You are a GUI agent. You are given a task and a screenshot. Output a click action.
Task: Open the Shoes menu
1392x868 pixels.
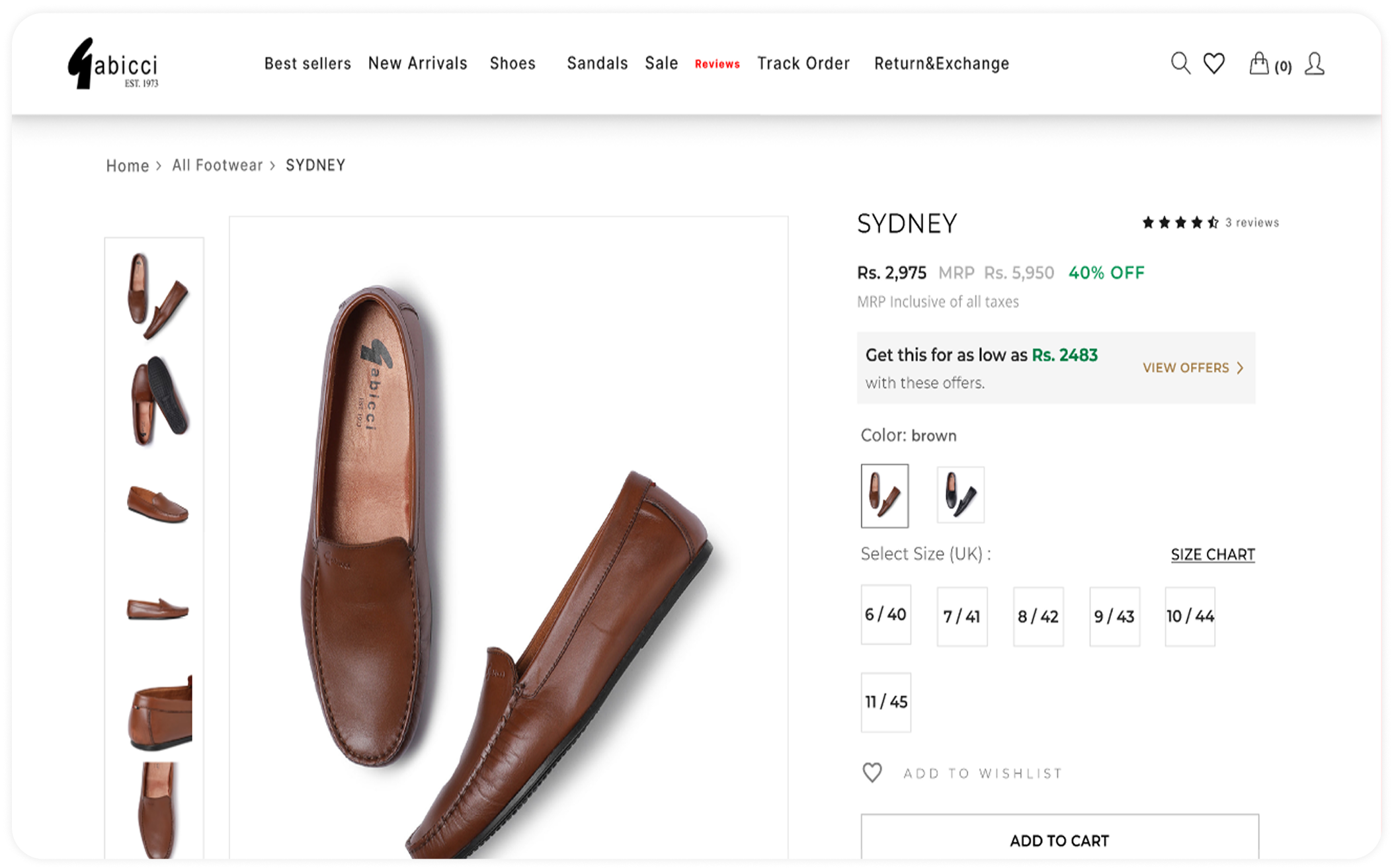click(x=512, y=63)
